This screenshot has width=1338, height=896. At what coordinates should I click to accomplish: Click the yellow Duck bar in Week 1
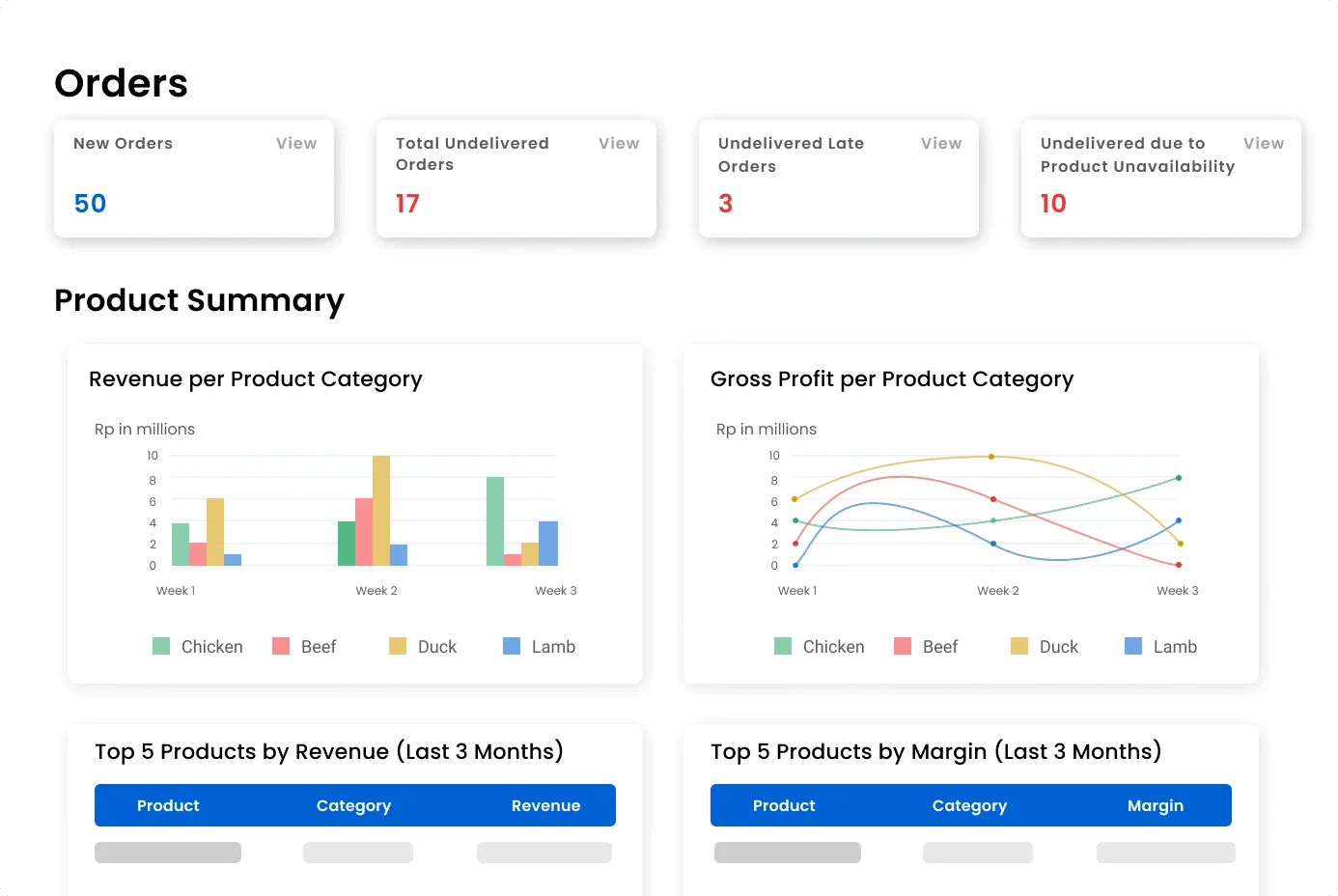215,532
